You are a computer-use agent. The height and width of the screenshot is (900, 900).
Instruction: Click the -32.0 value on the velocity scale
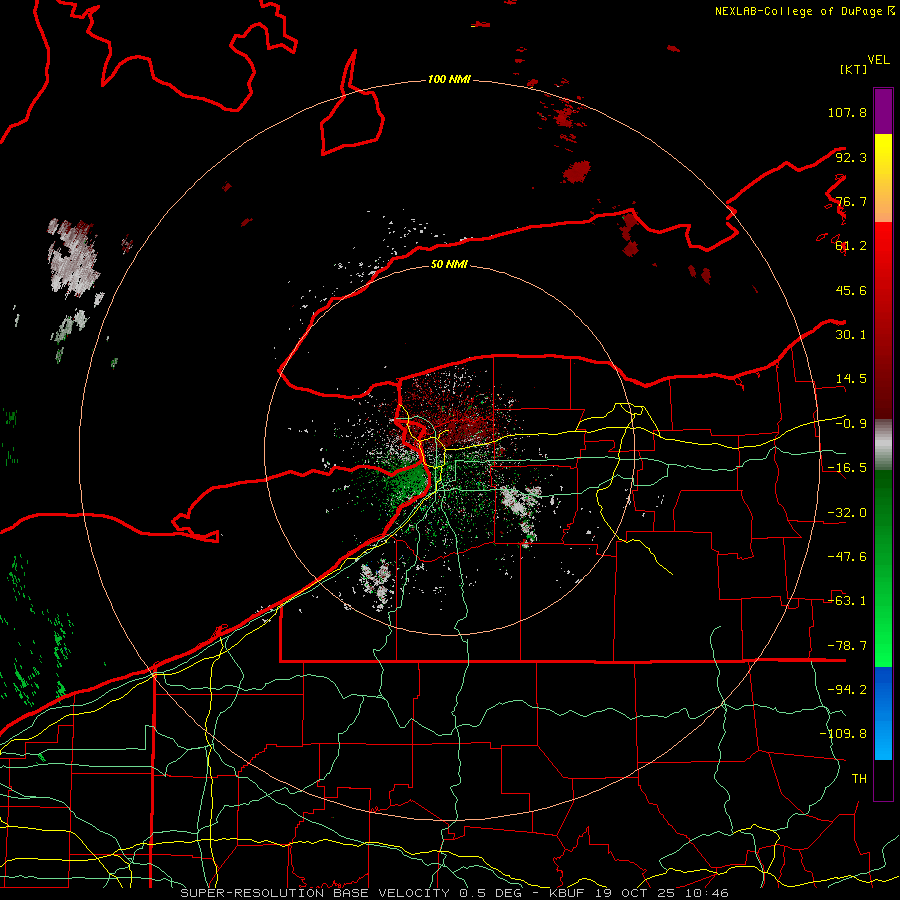coord(847,513)
